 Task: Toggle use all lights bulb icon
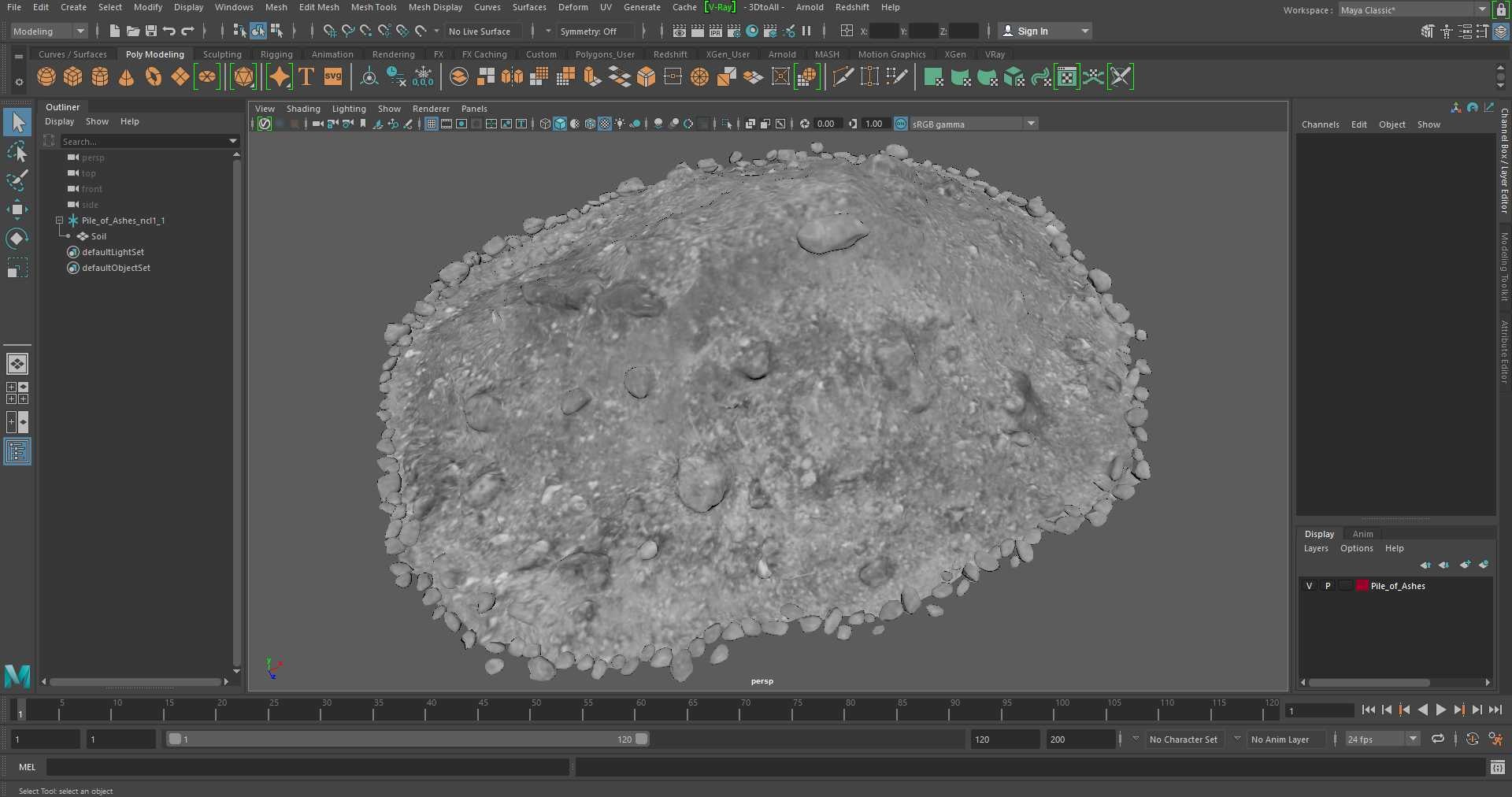coord(620,124)
